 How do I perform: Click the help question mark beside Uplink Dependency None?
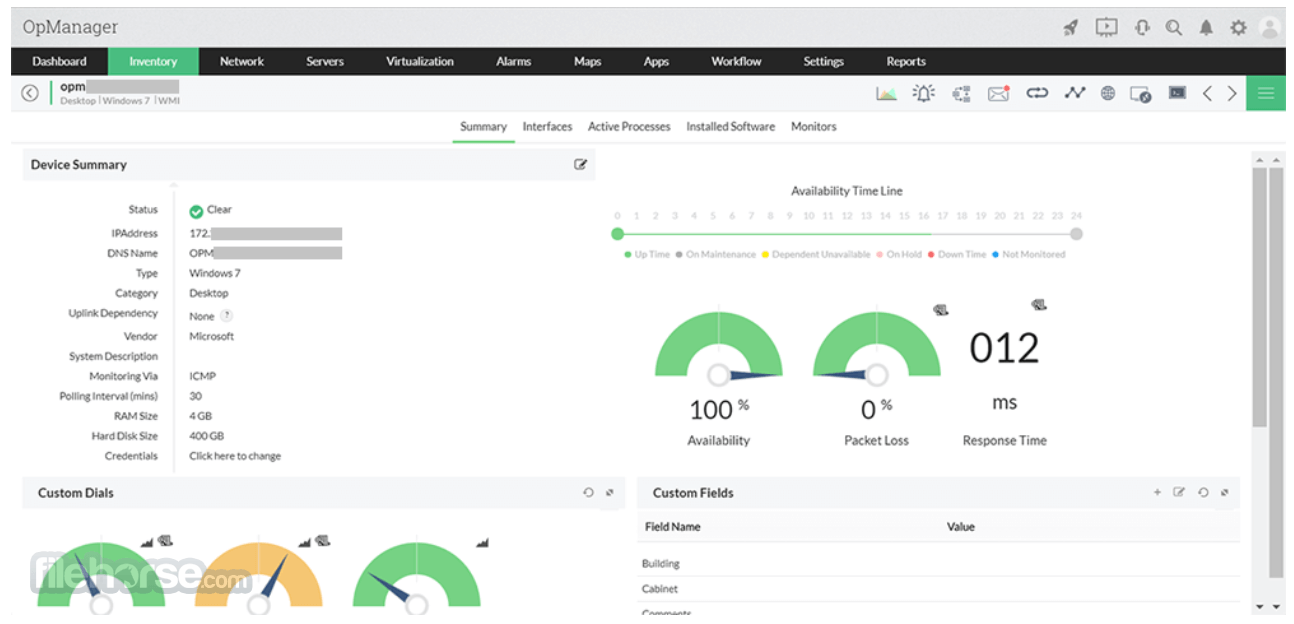tap(226, 315)
